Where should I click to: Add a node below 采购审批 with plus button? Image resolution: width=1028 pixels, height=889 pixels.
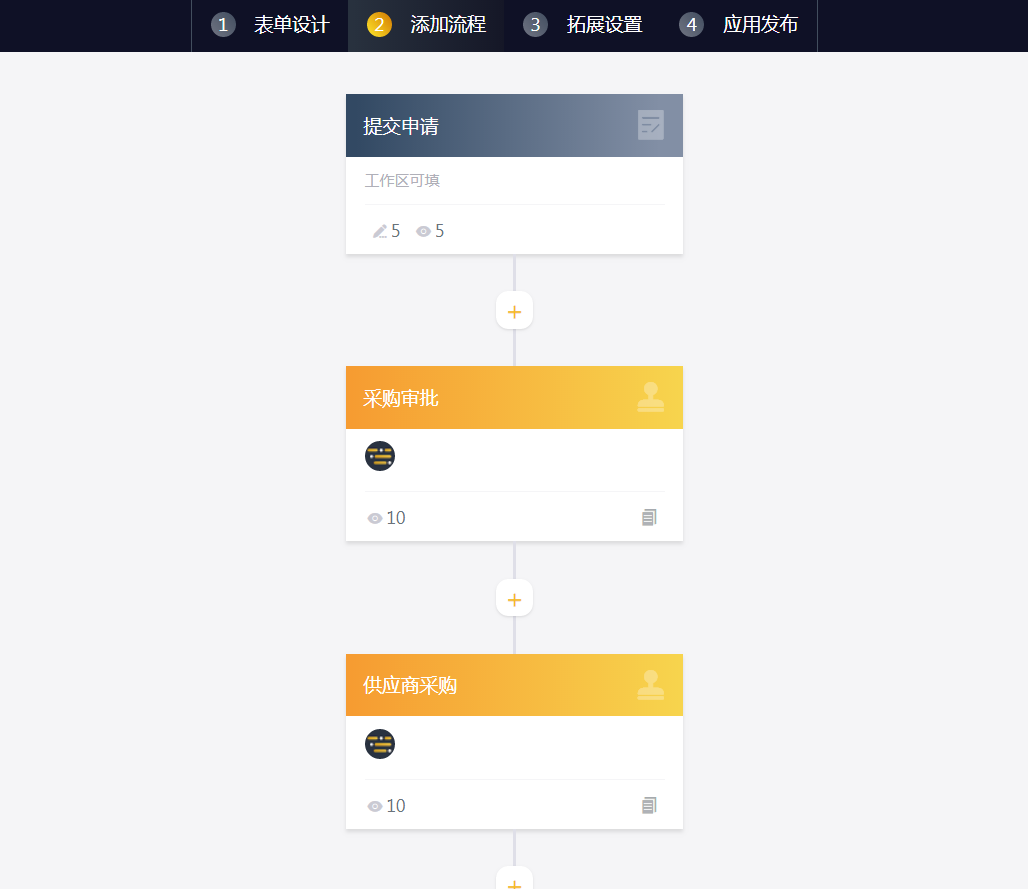click(x=515, y=599)
